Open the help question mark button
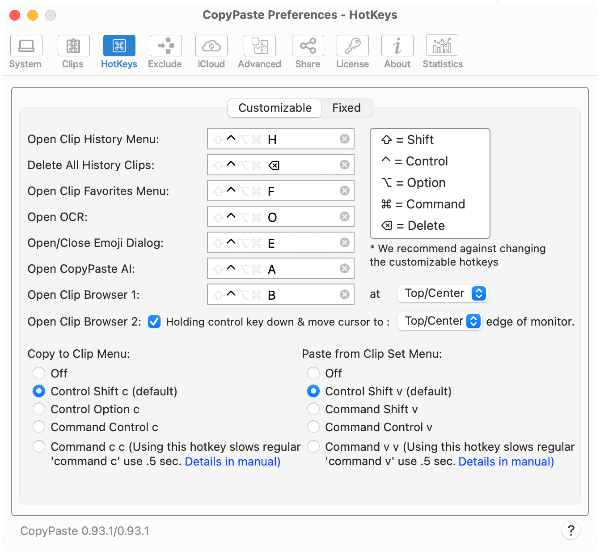This screenshot has height=555, width=600. coord(571,531)
